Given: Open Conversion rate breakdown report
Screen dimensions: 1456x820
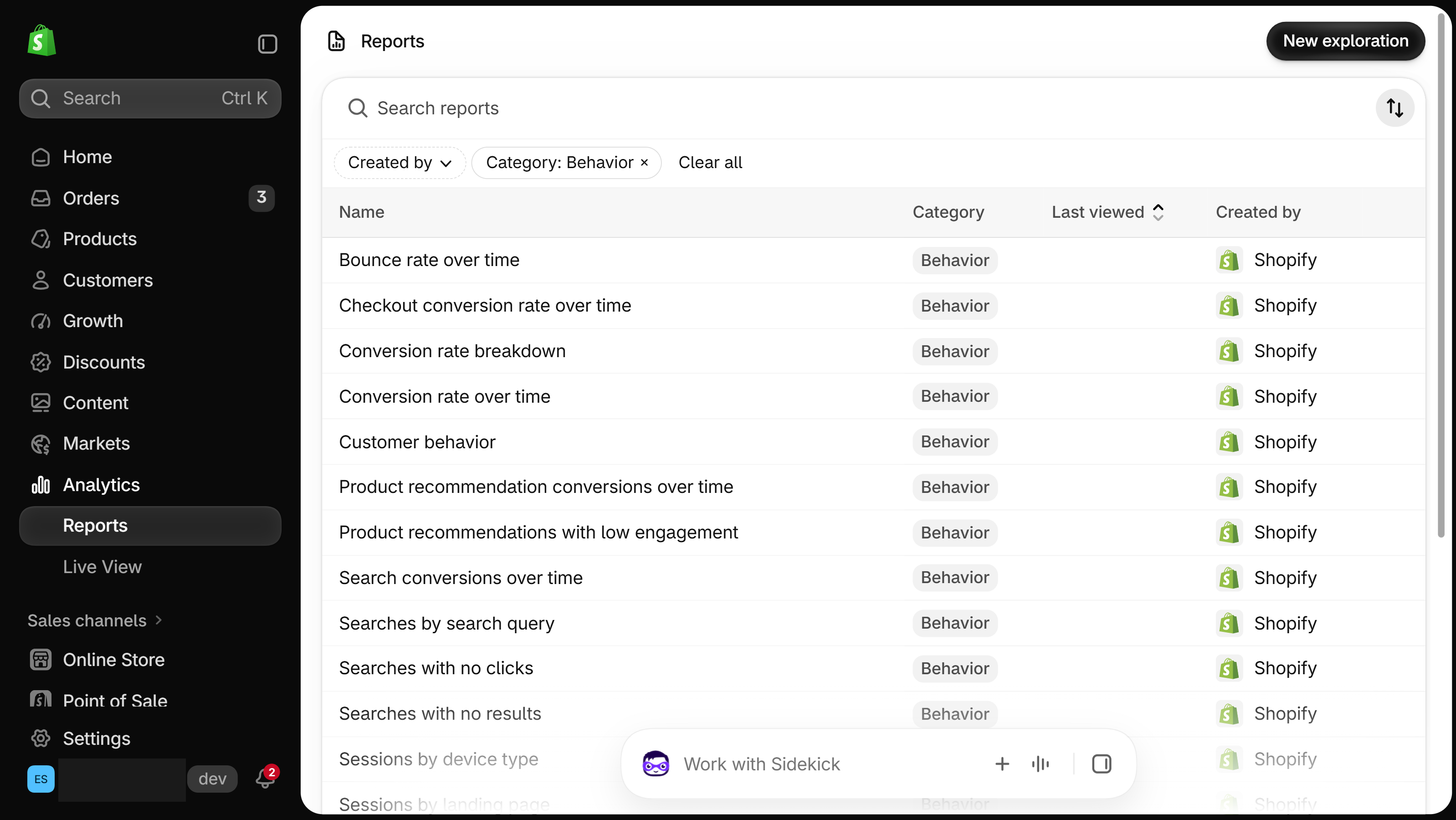Looking at the screenshot, I should click(x=451, y=351).
